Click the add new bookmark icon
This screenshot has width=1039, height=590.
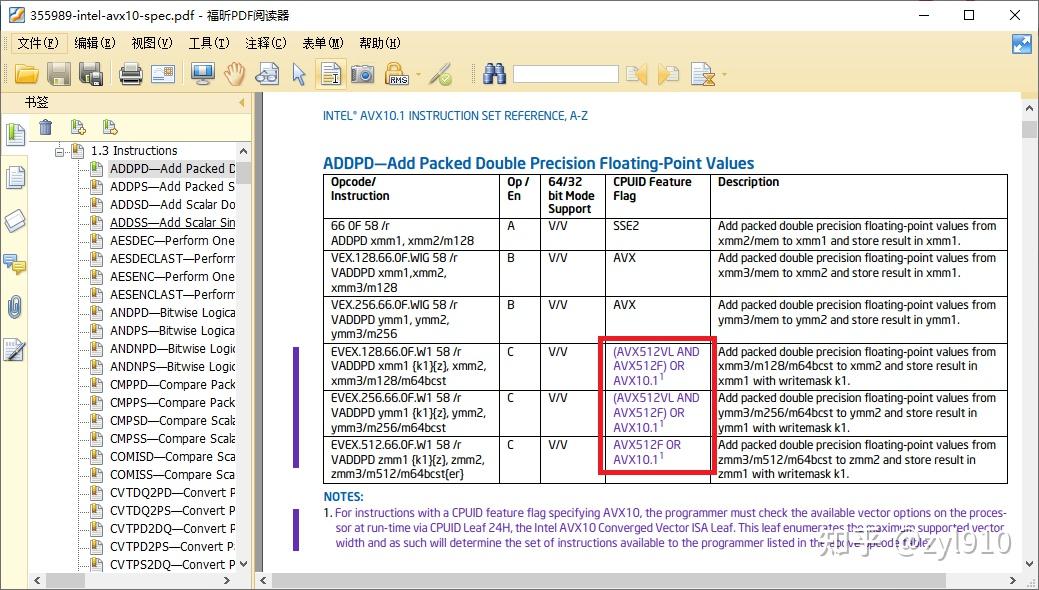coord(78,127)
